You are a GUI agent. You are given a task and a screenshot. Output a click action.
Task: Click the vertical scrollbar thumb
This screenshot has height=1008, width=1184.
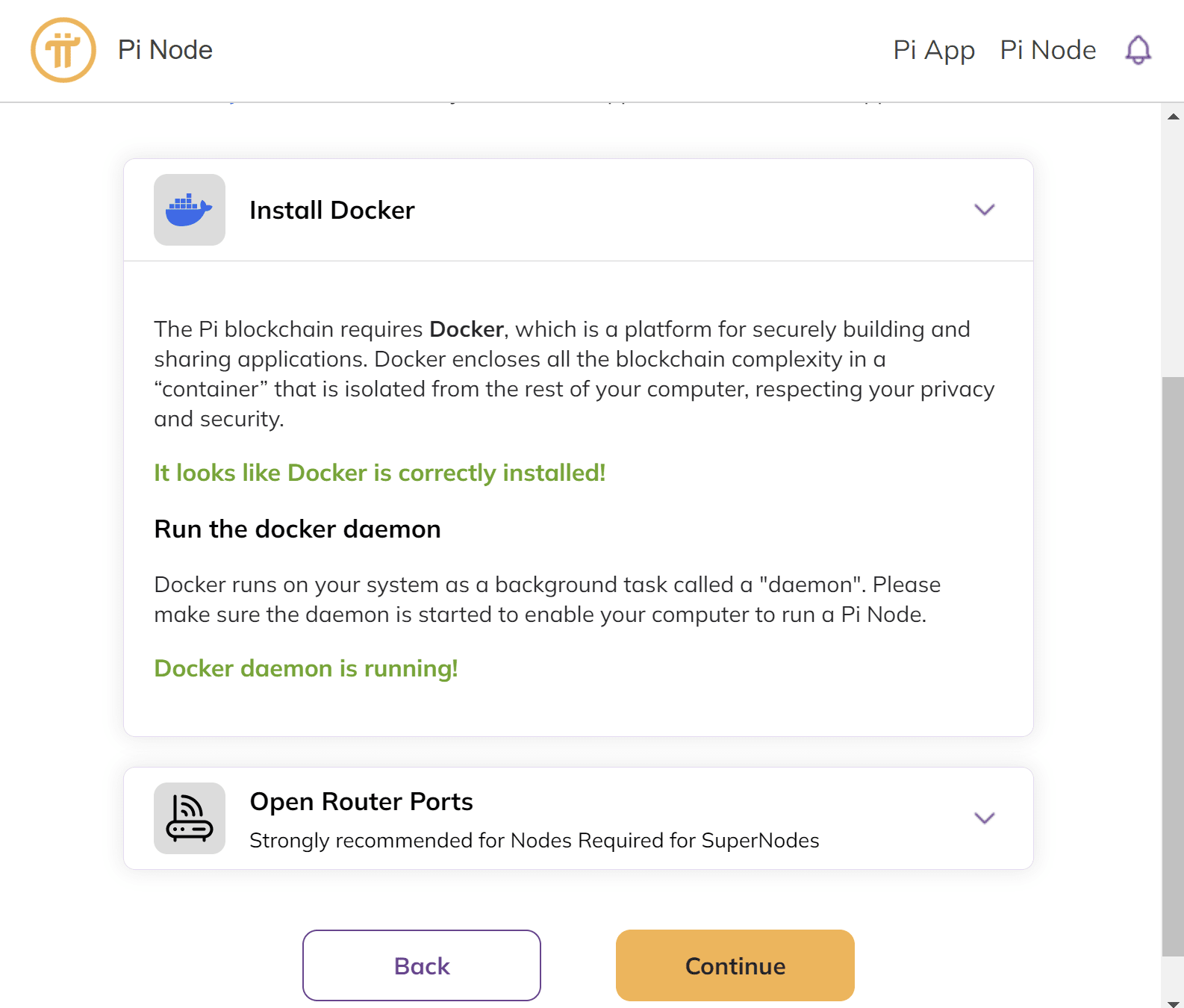1173,665
